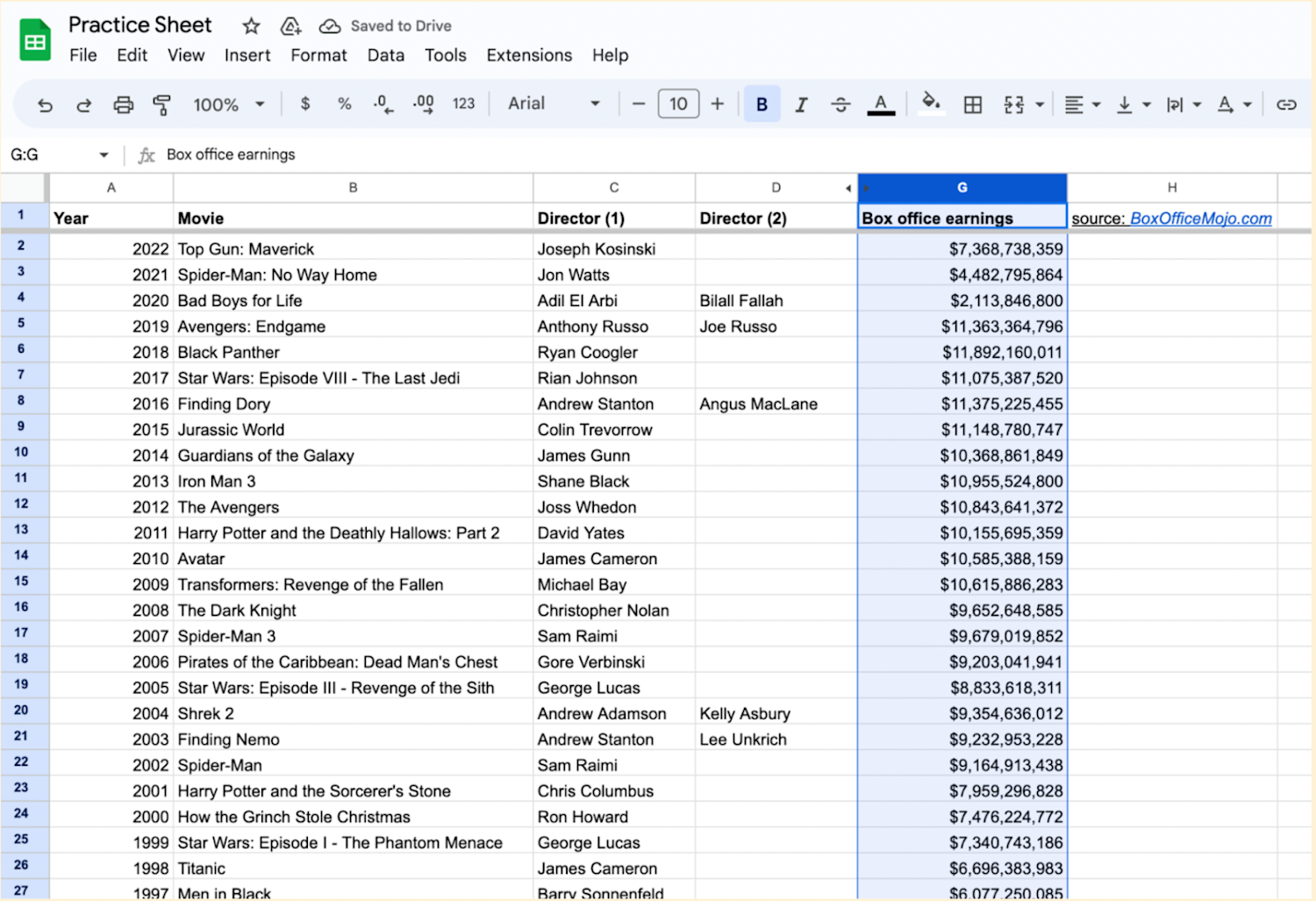Select column B header
1316x901 pixels.
(x=353, y=188)
